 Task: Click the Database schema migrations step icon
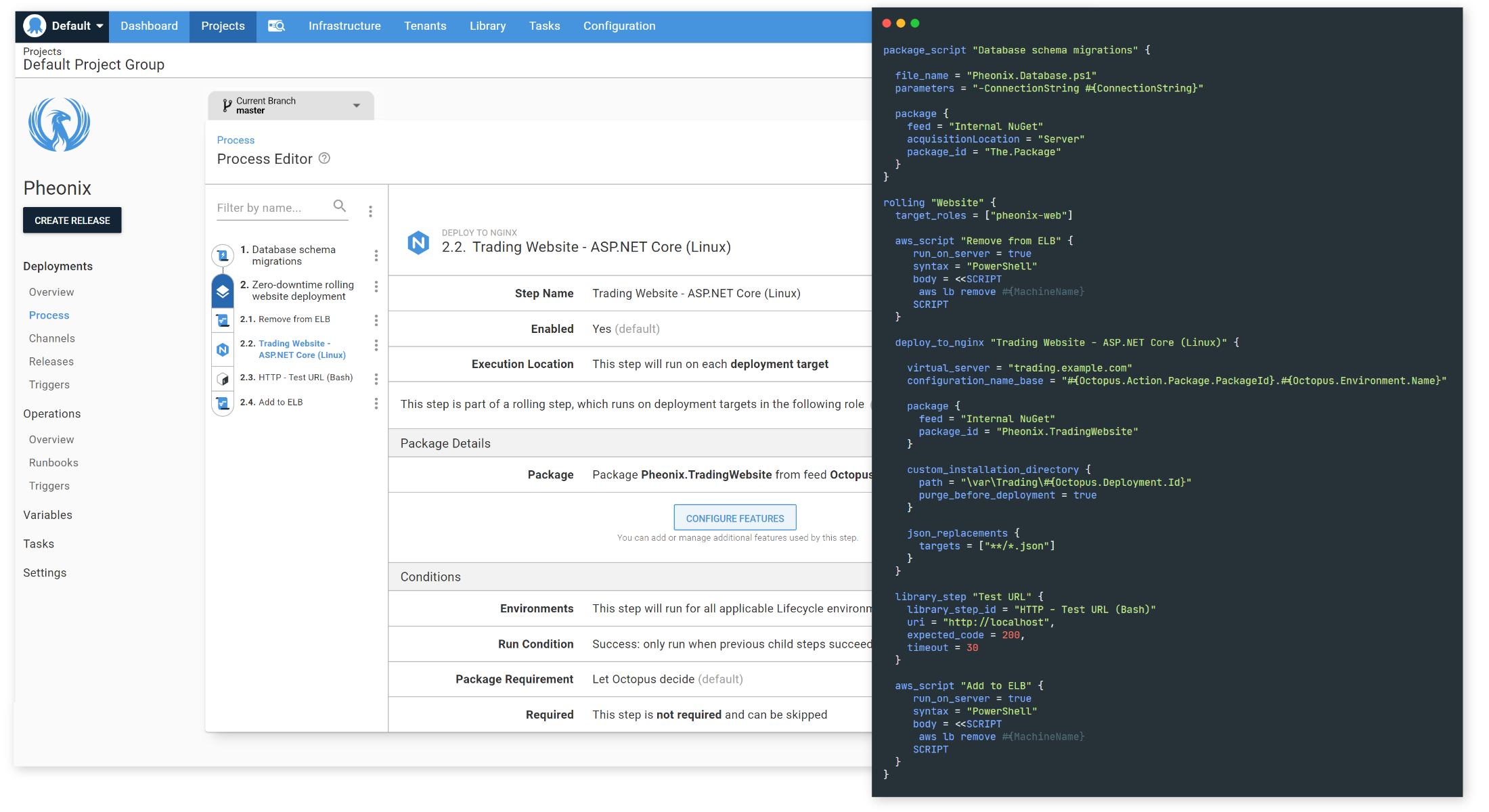pyautogui.click(x=223, y=255)
